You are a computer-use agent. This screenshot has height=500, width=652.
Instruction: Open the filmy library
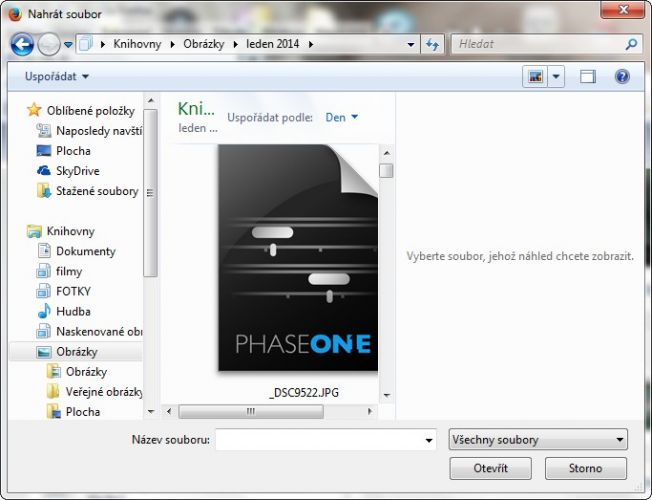point(69,271)
